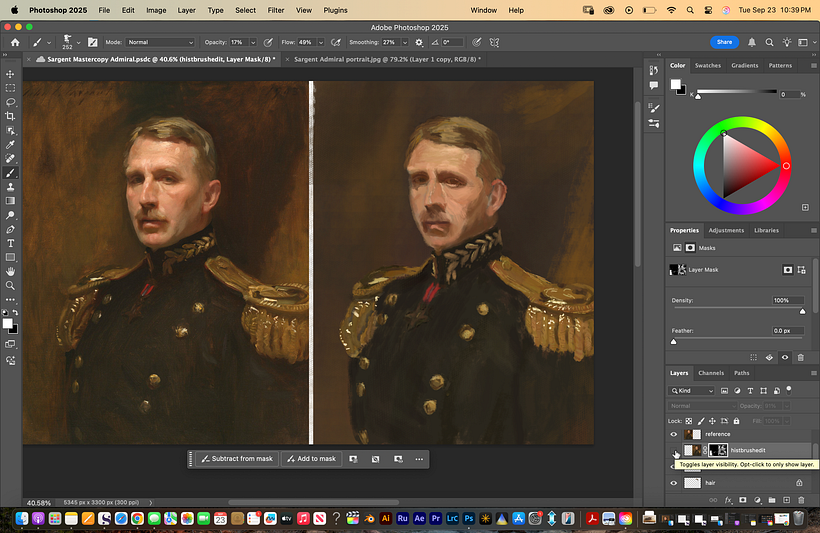
Task: Select the Zoom tool
Action: click(10, 286)
